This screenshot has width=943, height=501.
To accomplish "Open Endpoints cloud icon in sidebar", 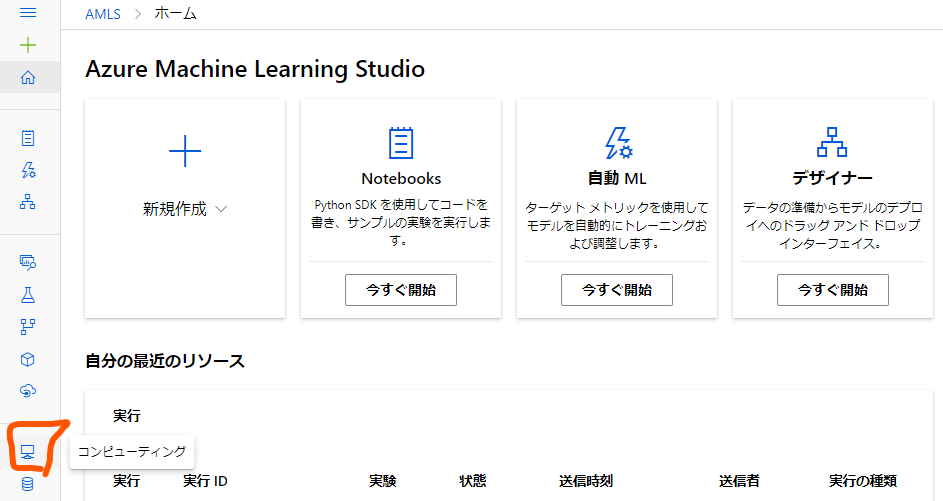I will pos(28,392).
